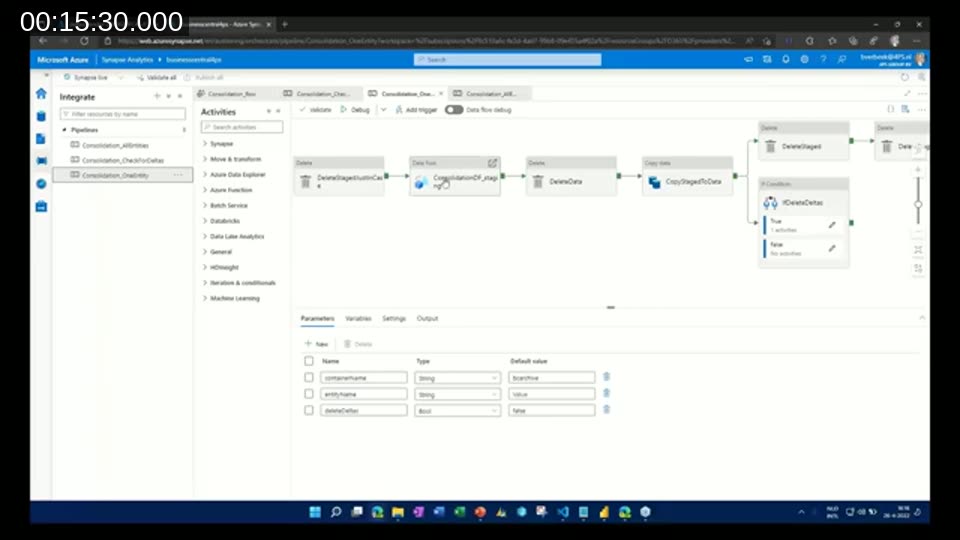This screenshot has width=960, height=540.
Task: Open the Integrate hub icon in sidebar
Action: pyautogui.click(x=41, y=160)
